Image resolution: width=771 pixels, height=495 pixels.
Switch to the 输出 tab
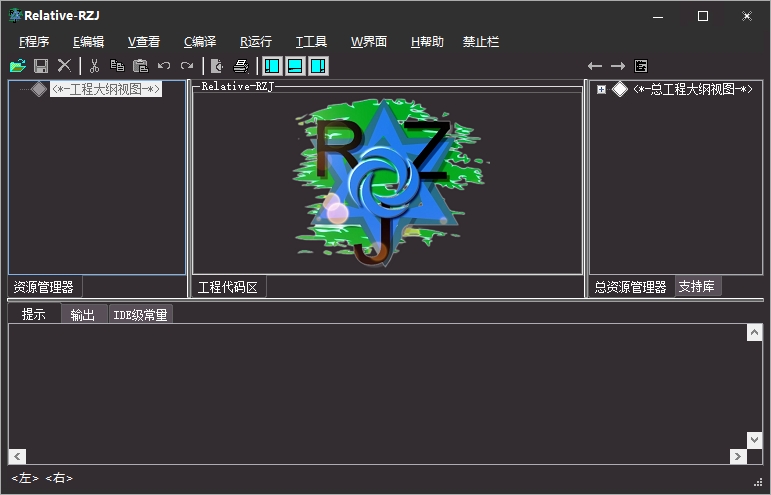(83, 315)
